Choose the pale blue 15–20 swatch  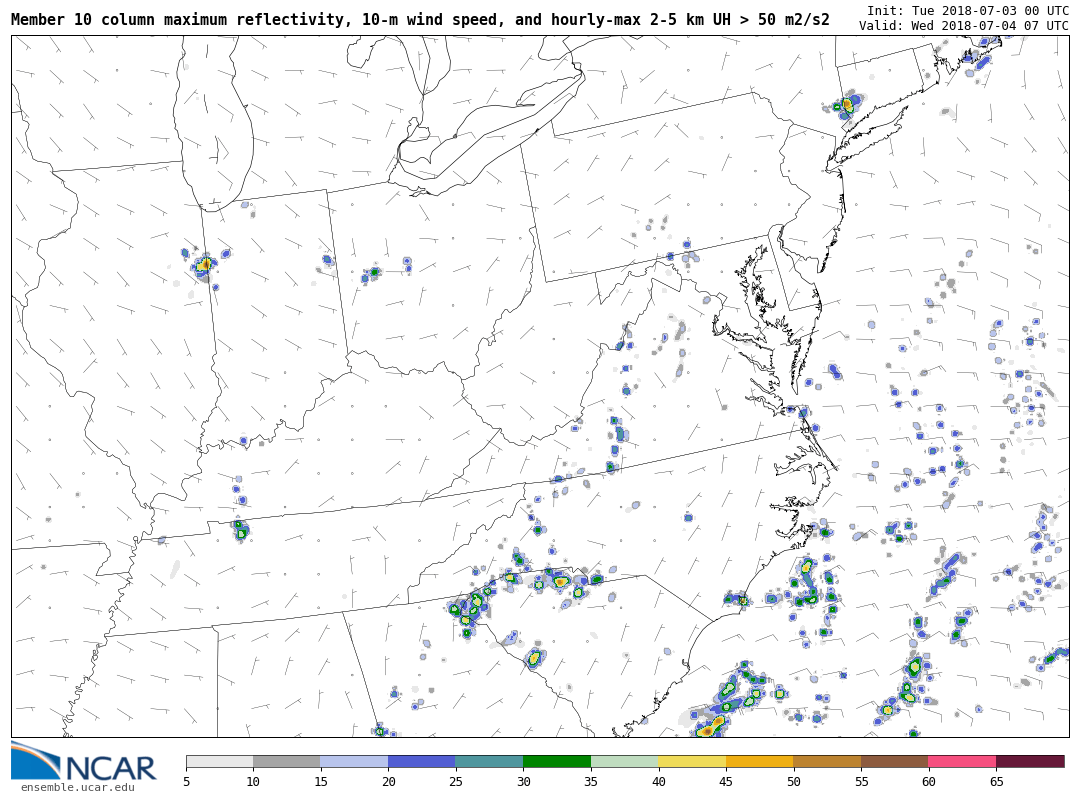coord(354,761)
